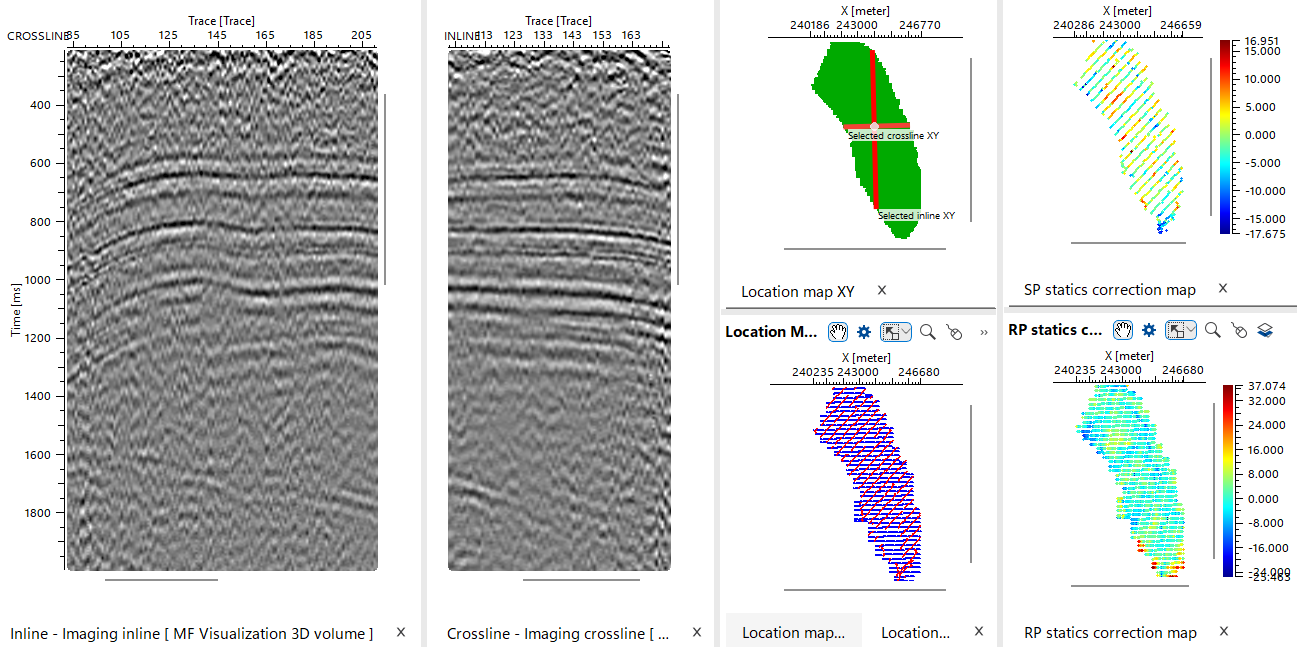Select the Location map XY tab
Image resolution: width=1297 pixels, height=647 pixels.
click(798, 292)
